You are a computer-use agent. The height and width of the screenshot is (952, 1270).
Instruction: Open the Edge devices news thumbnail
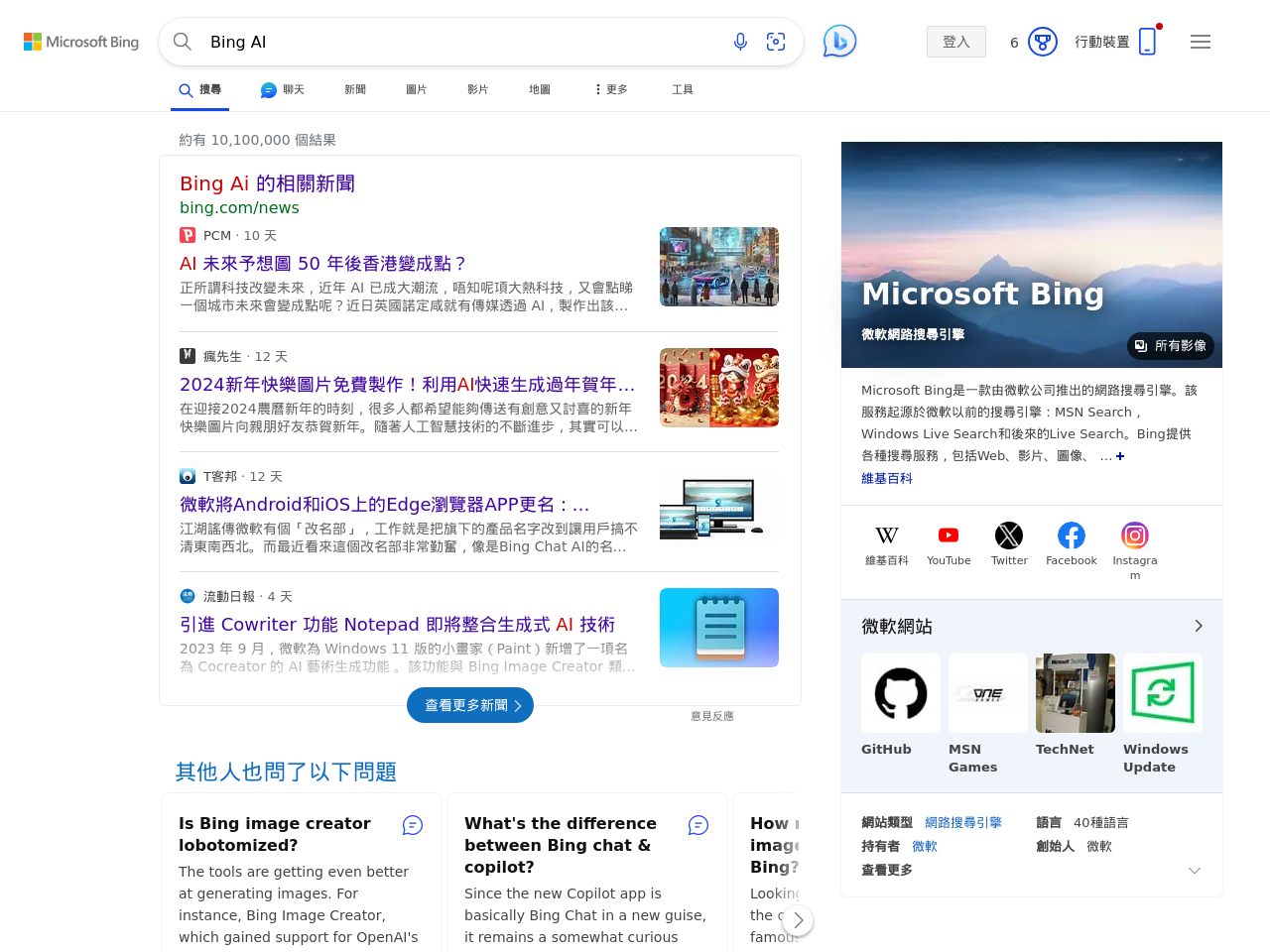(719, 508)
